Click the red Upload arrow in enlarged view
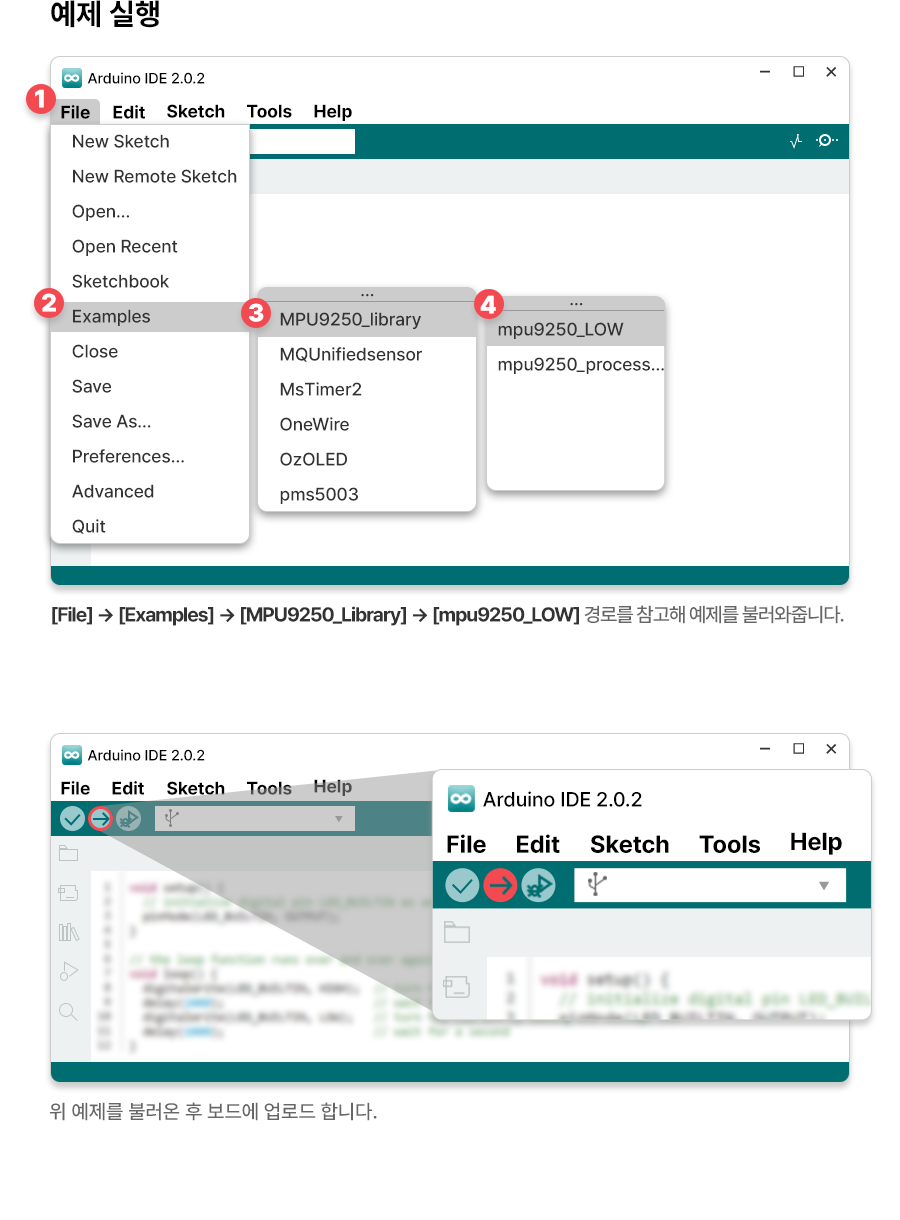The width and height of the screenshot is (900, 1220). (500, 885)
